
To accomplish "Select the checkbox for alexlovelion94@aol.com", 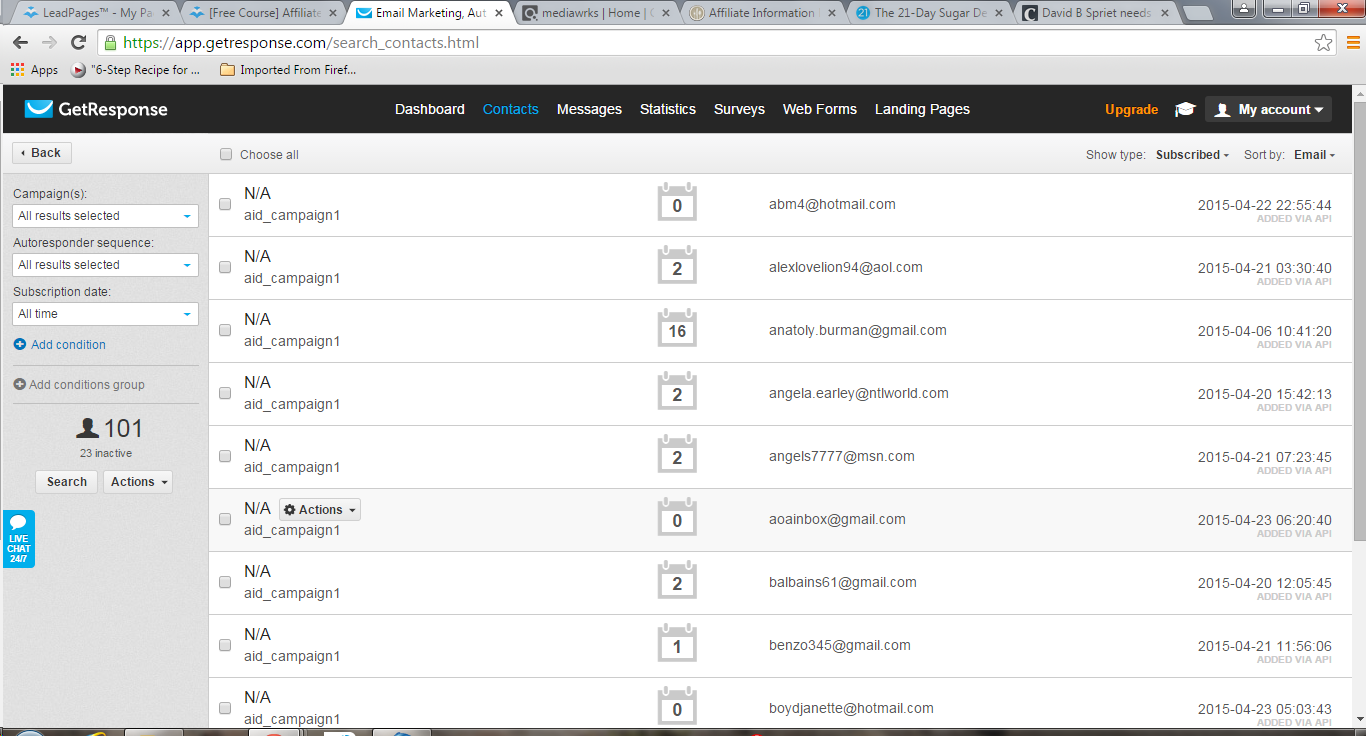I will click(x=225, y=267).
